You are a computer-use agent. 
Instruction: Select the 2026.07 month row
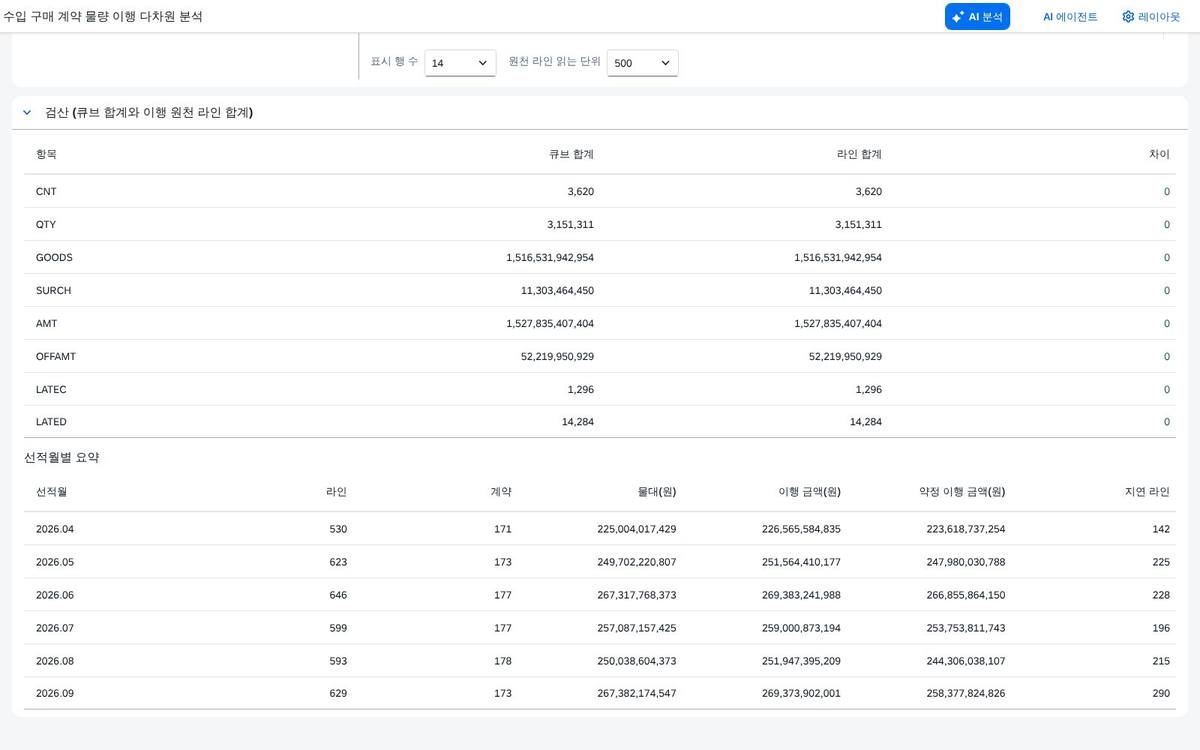pos(600,627)
